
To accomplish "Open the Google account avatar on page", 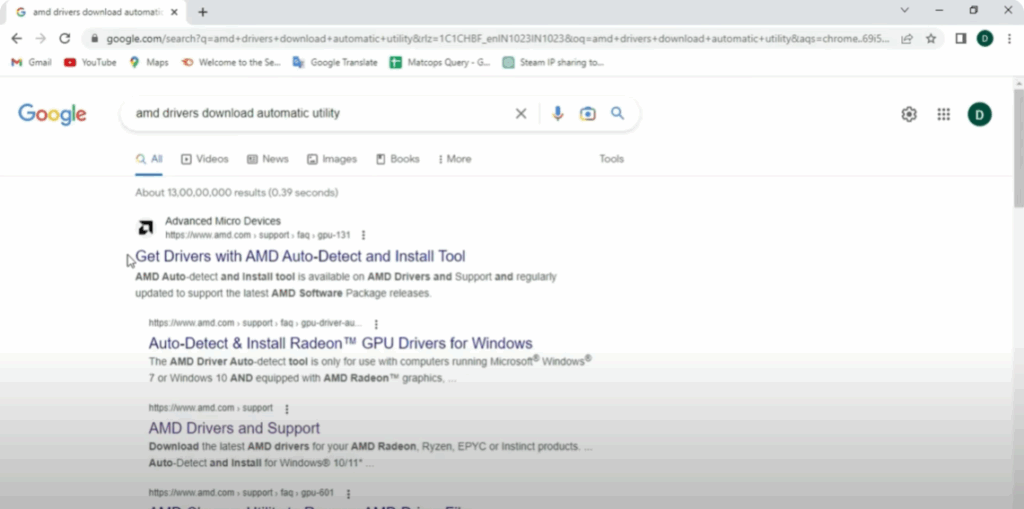I will 980,114.
